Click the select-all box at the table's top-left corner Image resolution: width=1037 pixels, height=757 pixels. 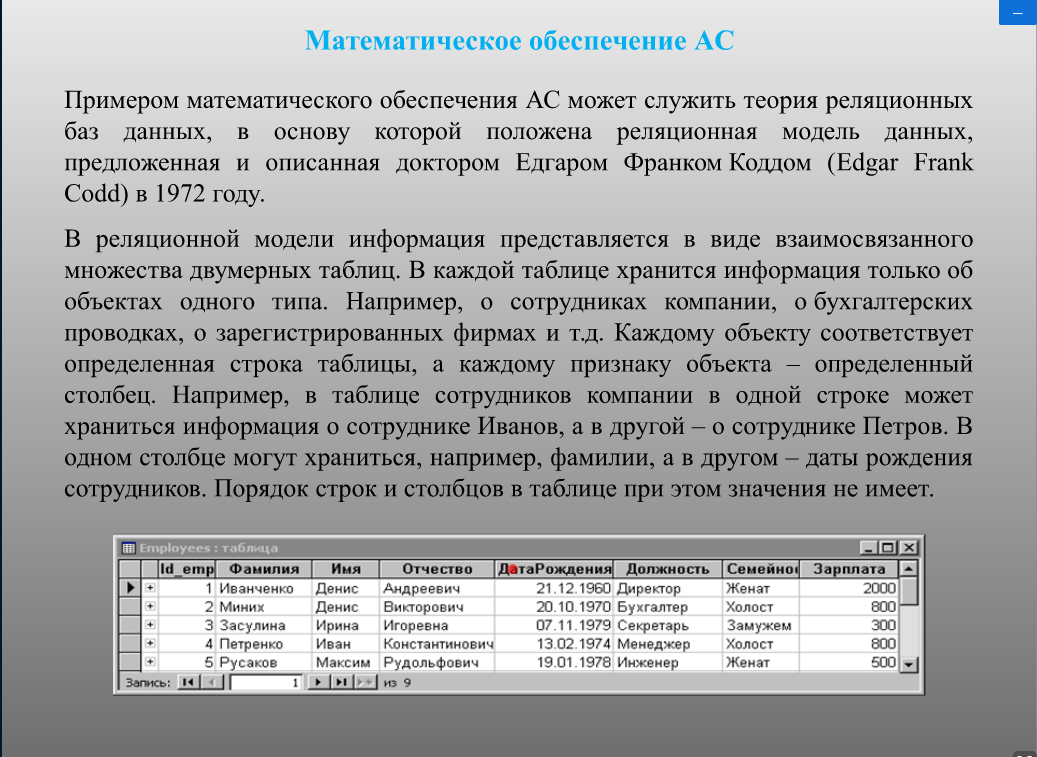(130, 569)
